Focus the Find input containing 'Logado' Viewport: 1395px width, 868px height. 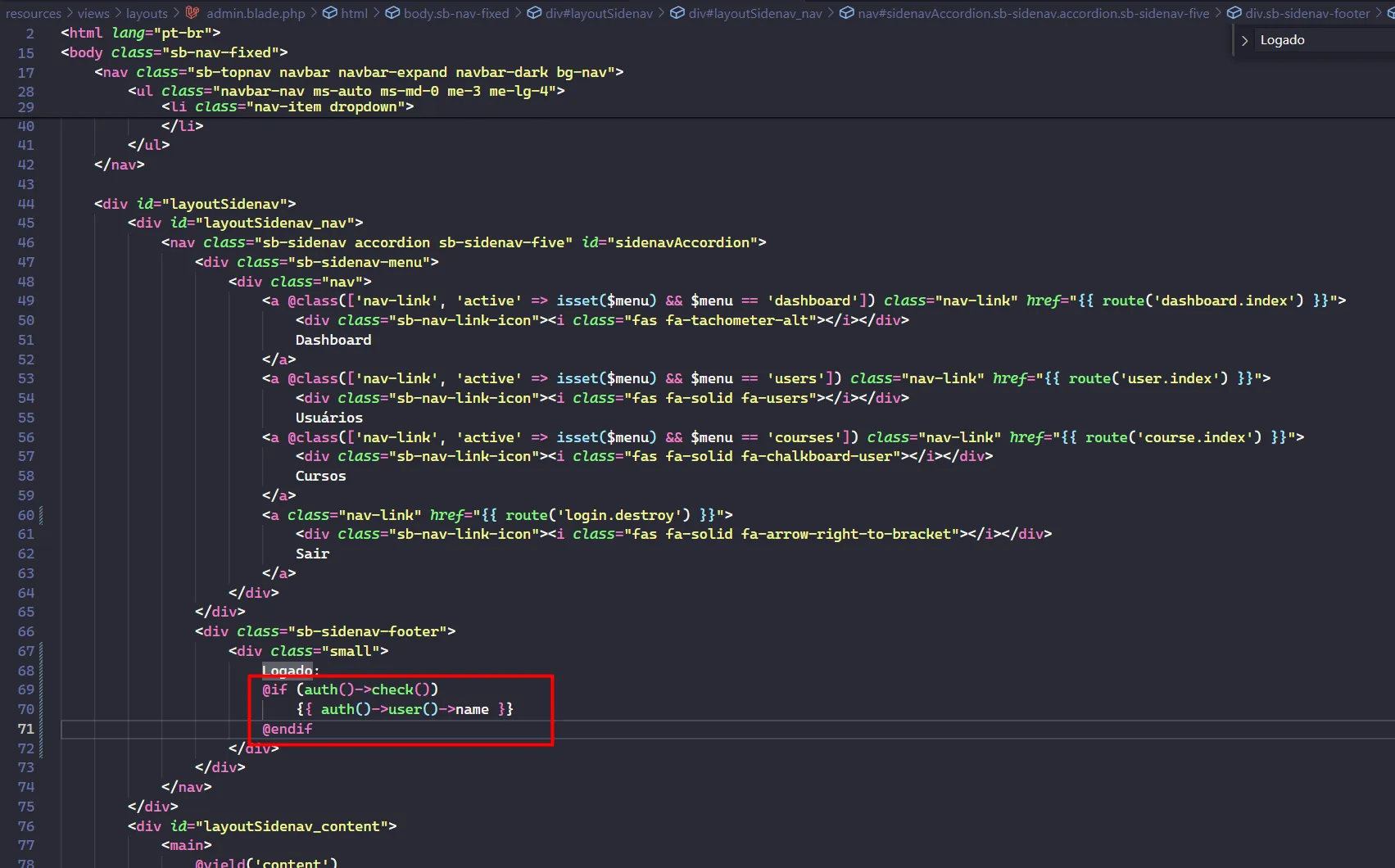point(1319,40)
